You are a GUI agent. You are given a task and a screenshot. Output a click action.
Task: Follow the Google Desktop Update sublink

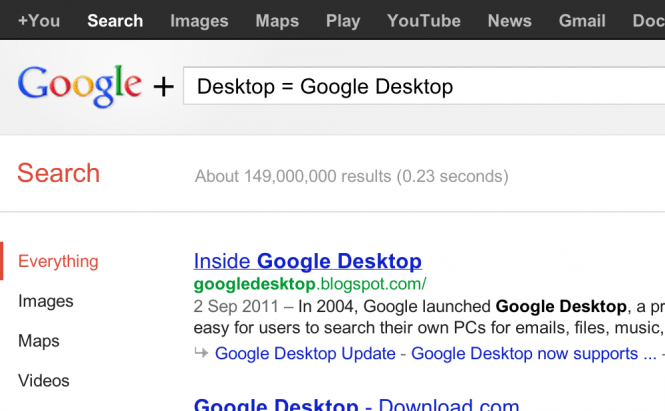pos(305,353)
